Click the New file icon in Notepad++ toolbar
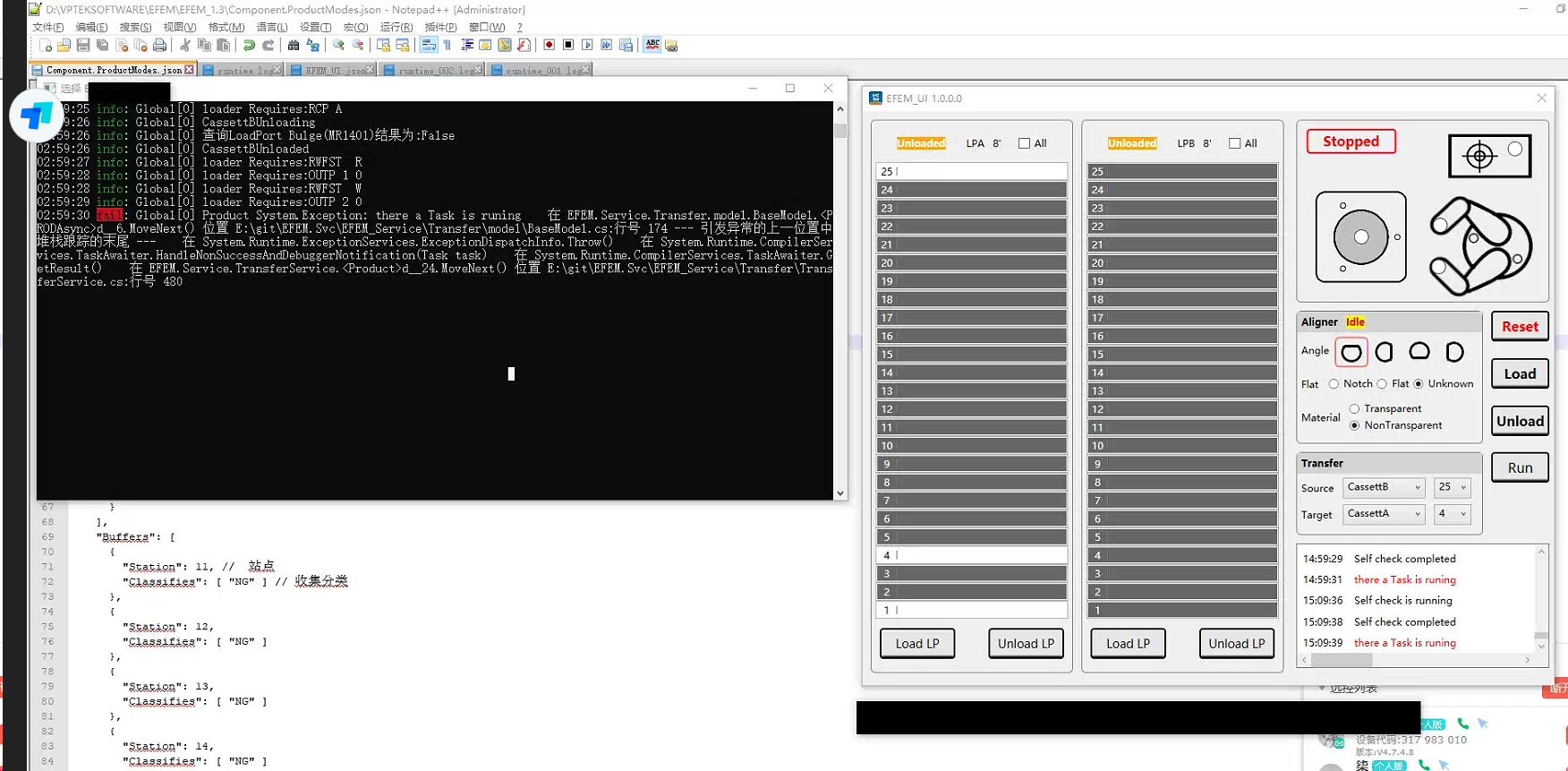Image resolution: width=1568 pixels, height=771 pixels. click(45, 45)
